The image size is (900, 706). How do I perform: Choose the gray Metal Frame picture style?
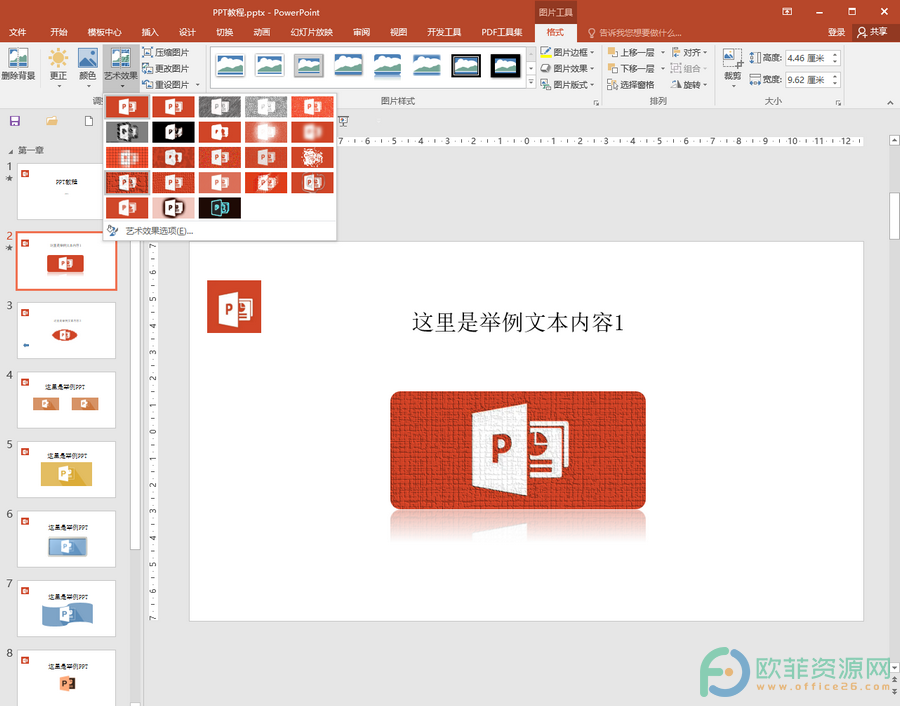click(308, 65)
